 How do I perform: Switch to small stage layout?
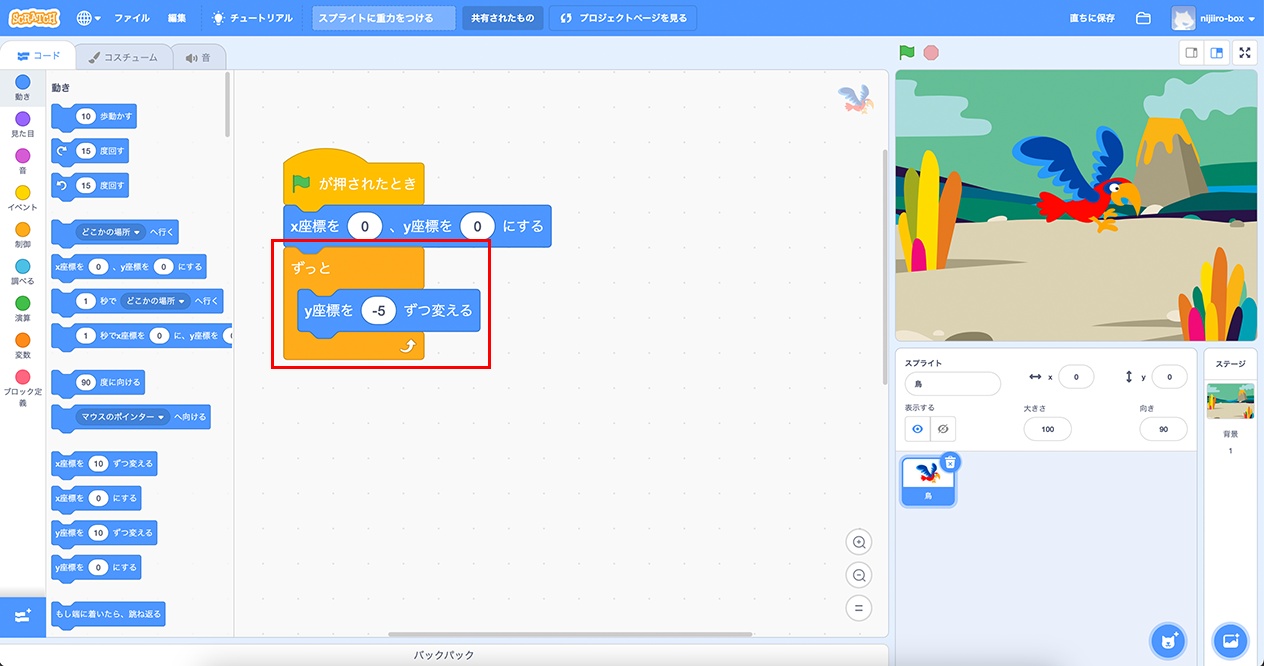(1191, 53)
